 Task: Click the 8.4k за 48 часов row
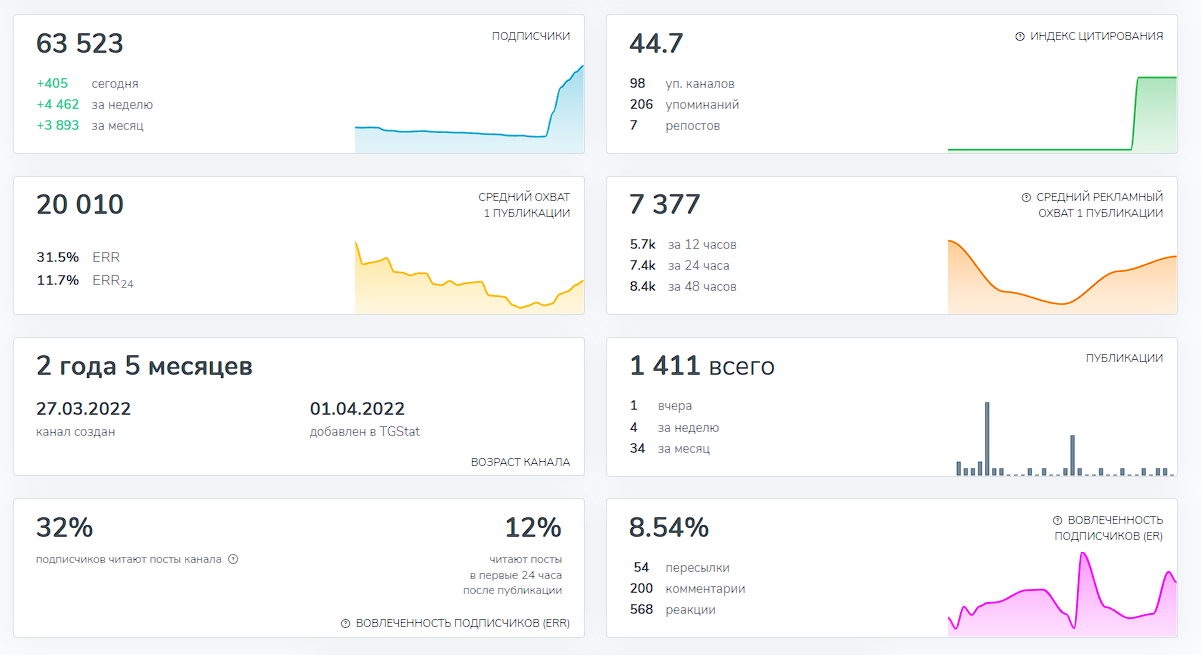(x=683, y=286)
